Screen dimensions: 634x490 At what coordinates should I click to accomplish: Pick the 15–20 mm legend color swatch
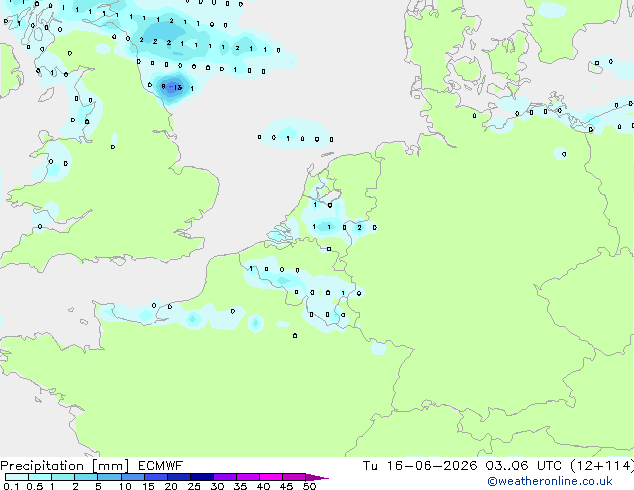tap(156, 477)
